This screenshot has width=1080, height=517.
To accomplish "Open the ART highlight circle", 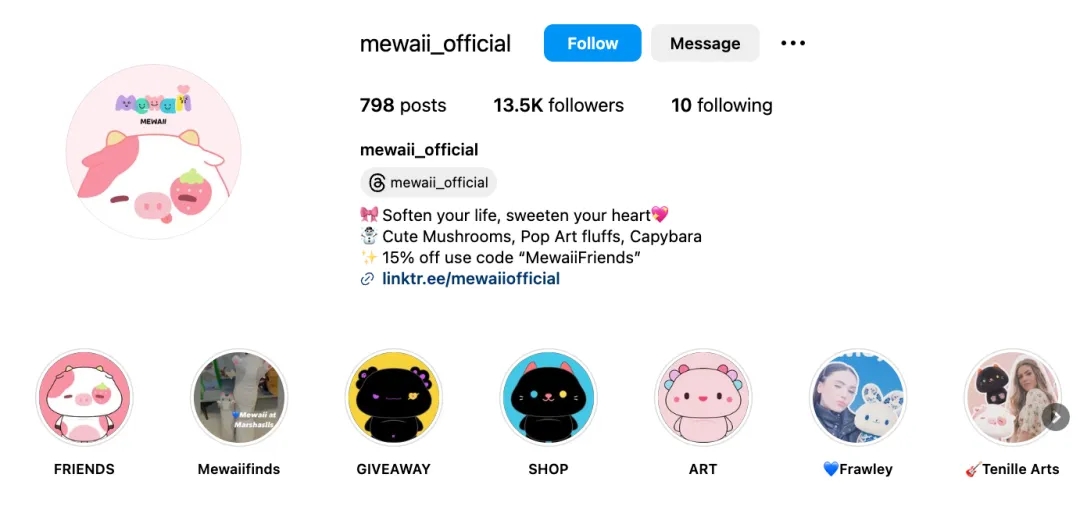I will [703, 397].
